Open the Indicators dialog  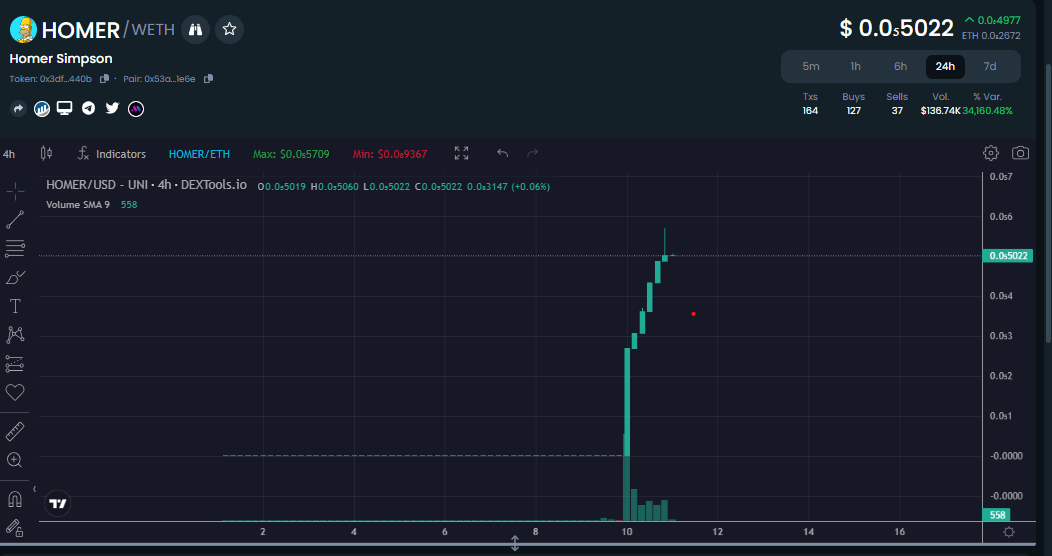coord(111,154)
